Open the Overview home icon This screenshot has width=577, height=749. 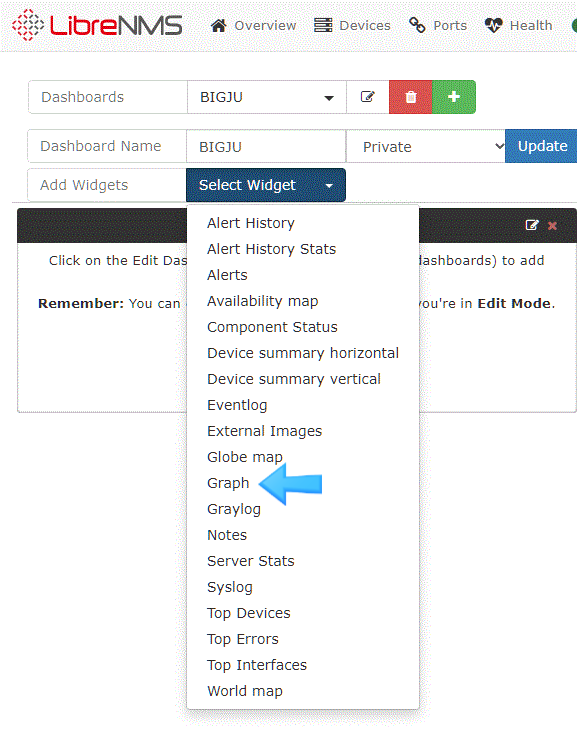point(218,25)
